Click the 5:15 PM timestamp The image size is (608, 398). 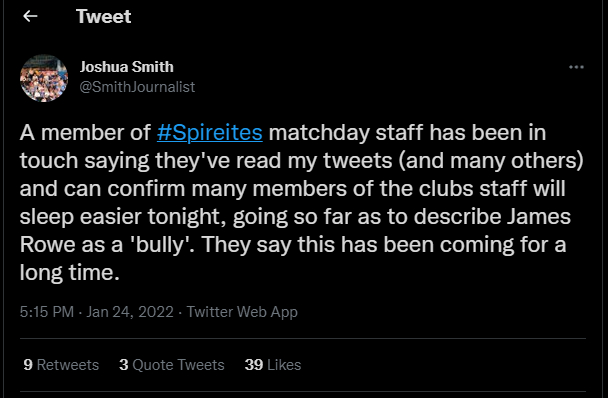point(47,312)
